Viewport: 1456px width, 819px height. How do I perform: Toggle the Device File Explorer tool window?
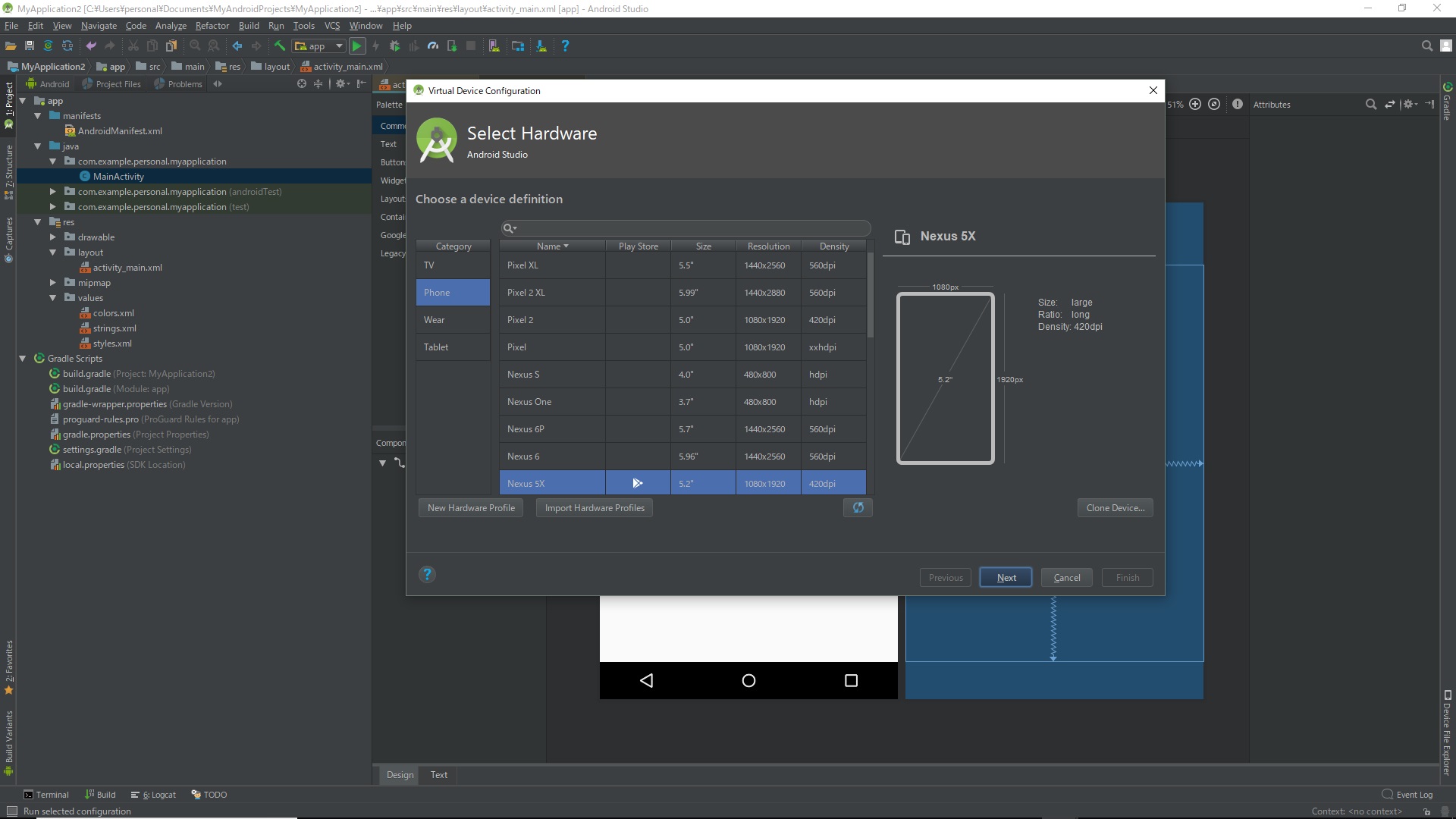tap(1447, 733)
